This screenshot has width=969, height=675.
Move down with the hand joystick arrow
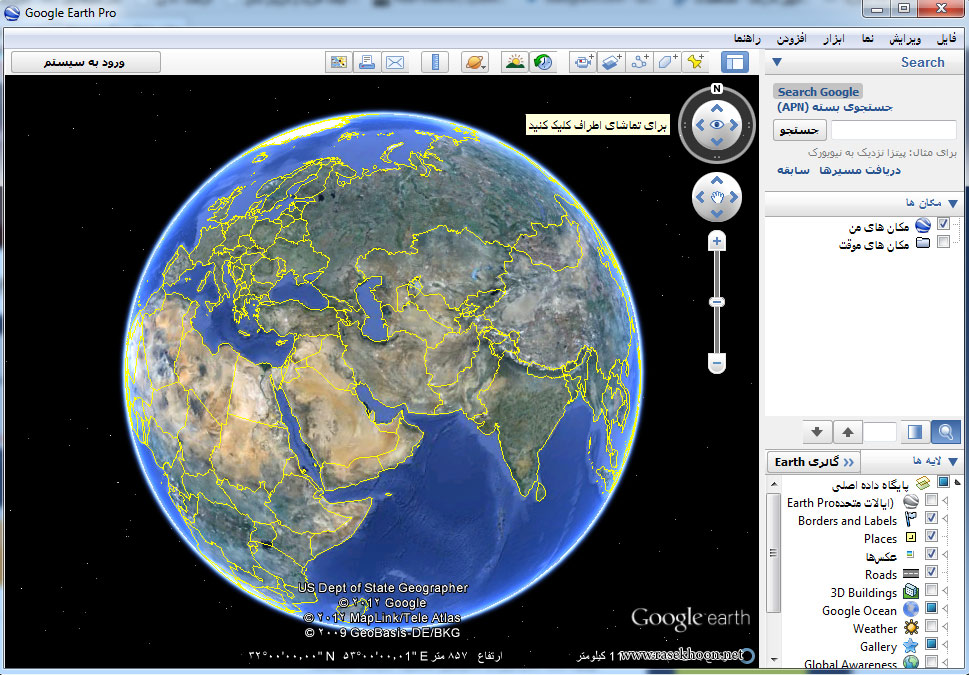717,214
